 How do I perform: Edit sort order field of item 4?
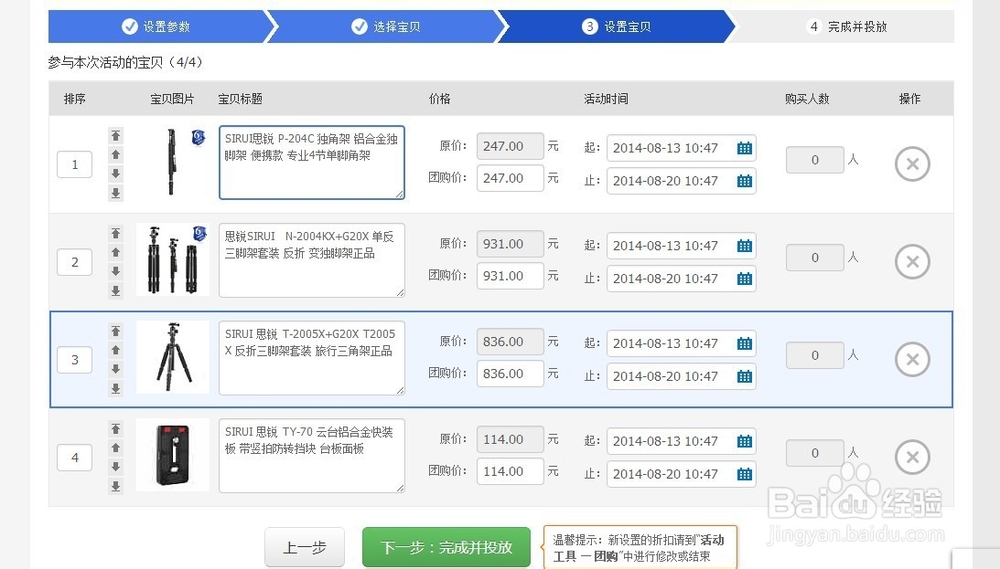coord(75,457)
